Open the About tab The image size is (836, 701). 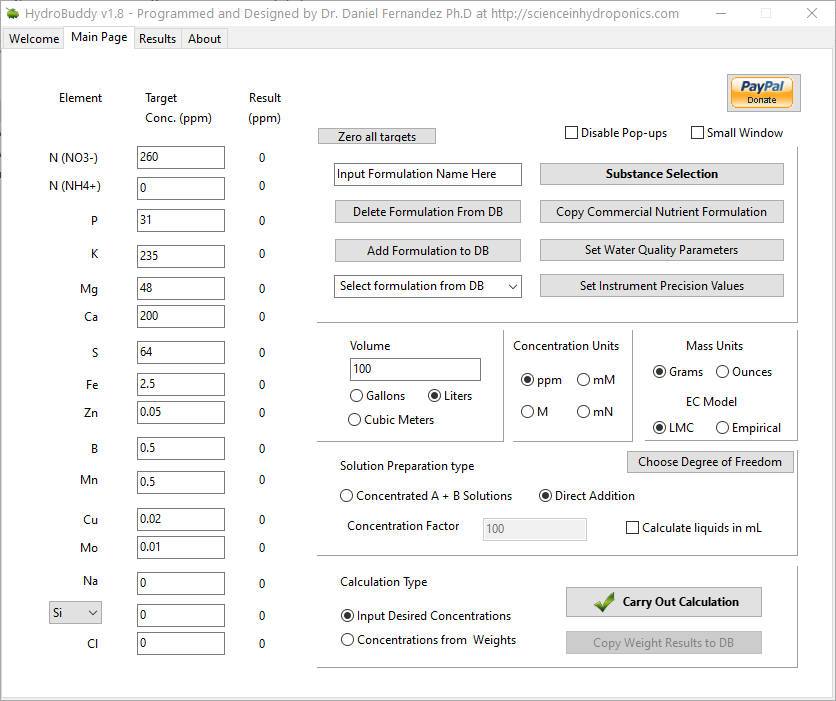coord(205,39)
